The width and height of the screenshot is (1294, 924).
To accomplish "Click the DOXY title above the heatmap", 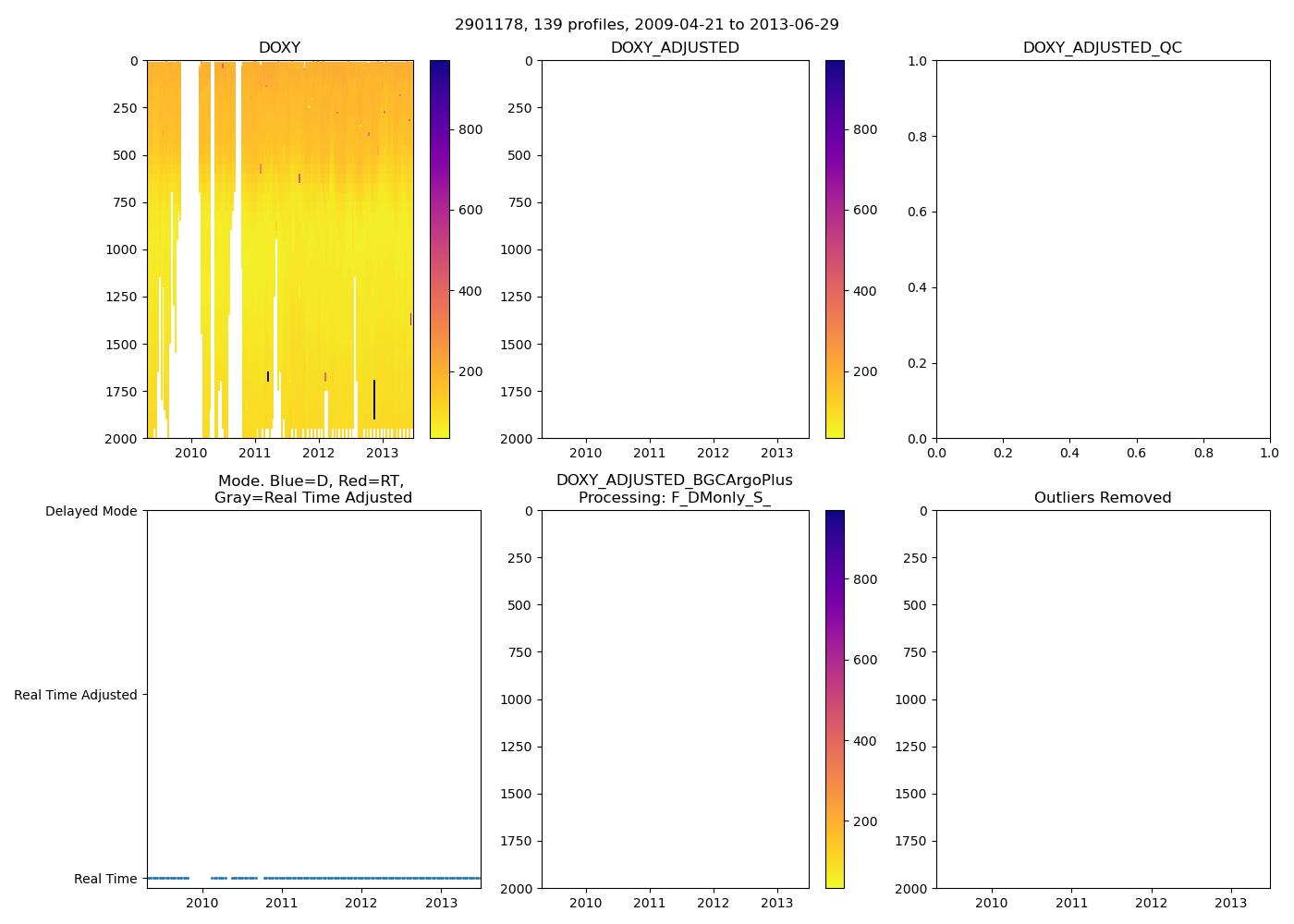I will (279, 48).
